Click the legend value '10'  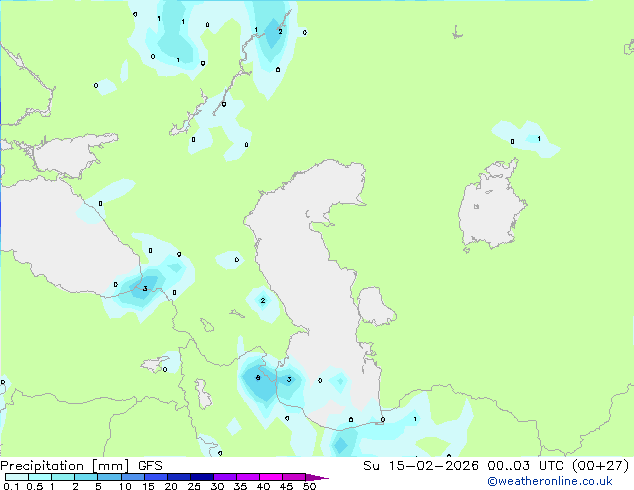click(x=125, y=486)
